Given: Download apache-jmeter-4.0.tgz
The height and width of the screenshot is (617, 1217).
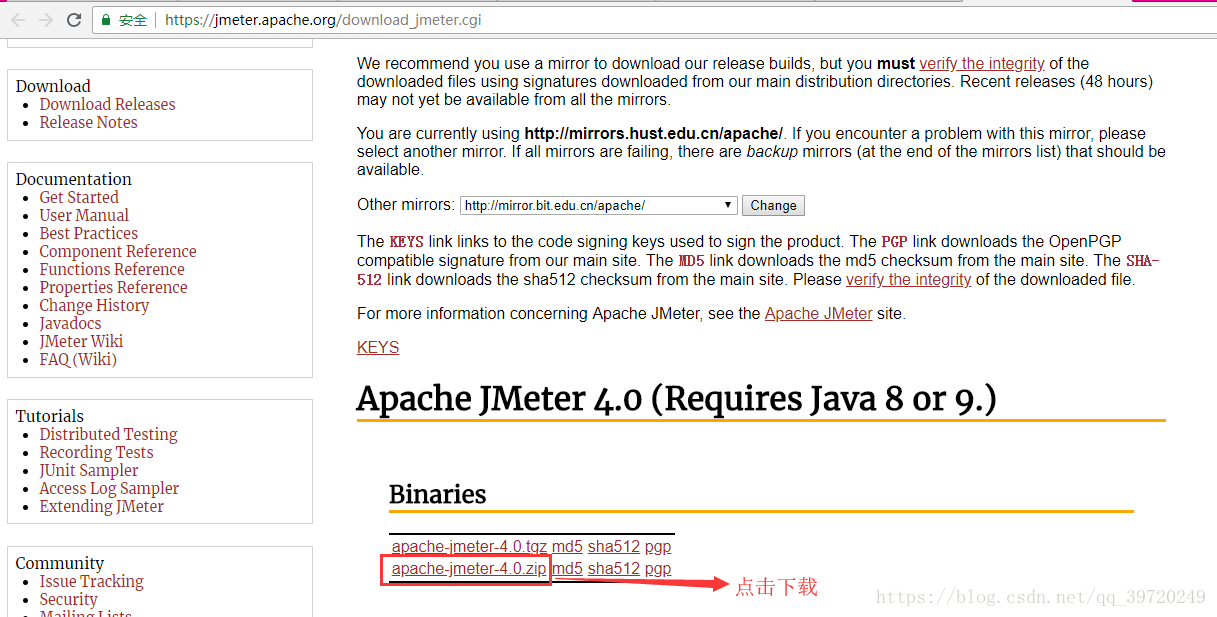Looking at the screenshot, I should click(469, 547).
